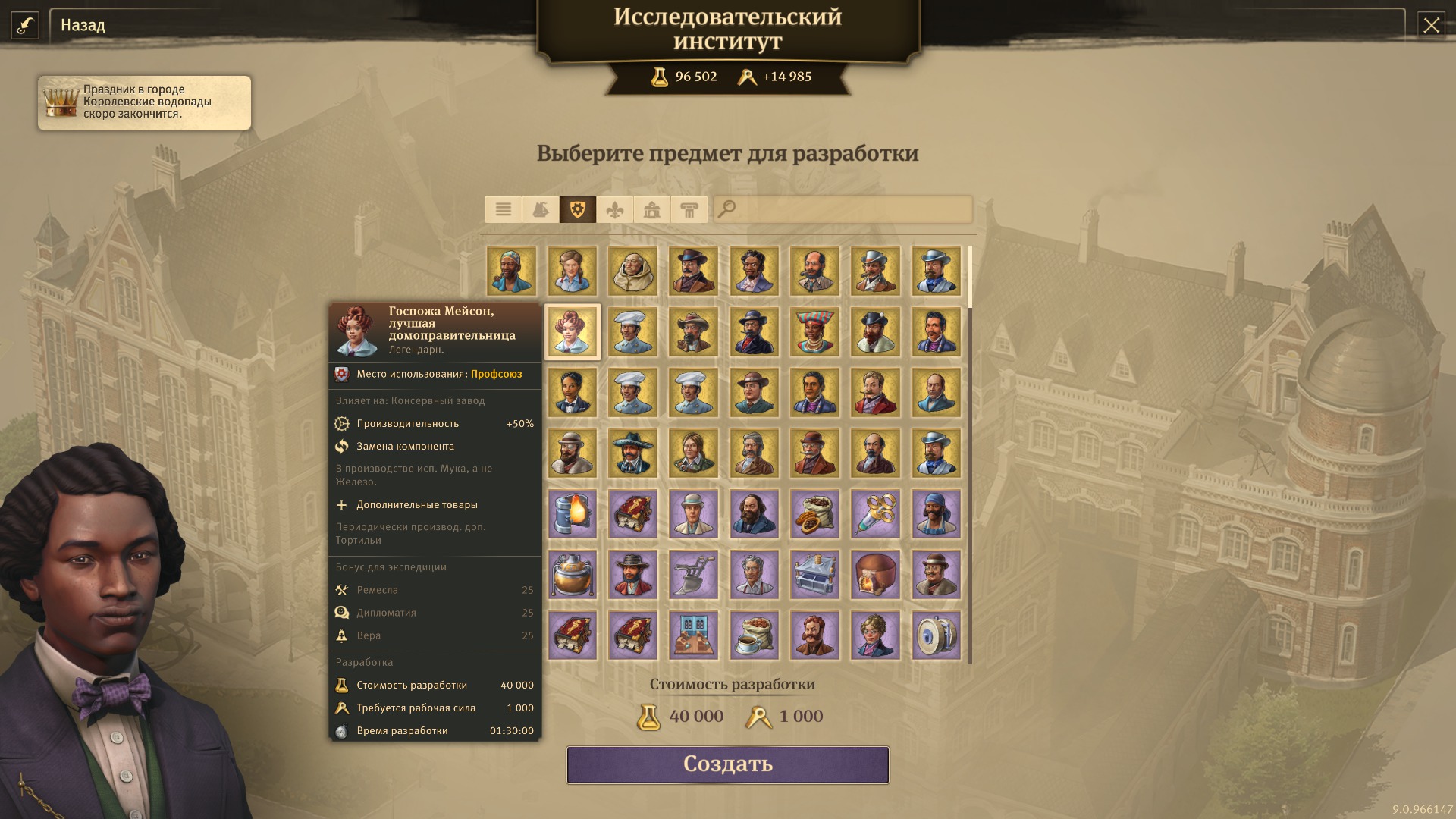Click the item search field

[843, 209]
